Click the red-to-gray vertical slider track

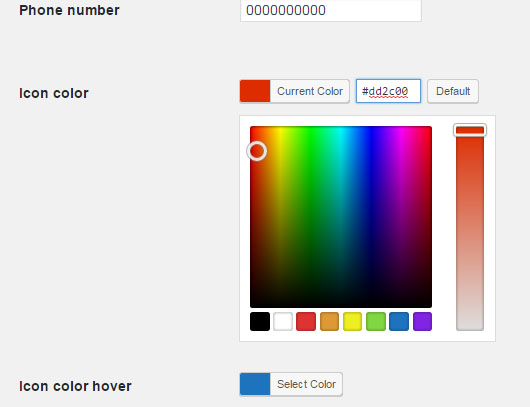click(x=470, y=228)
